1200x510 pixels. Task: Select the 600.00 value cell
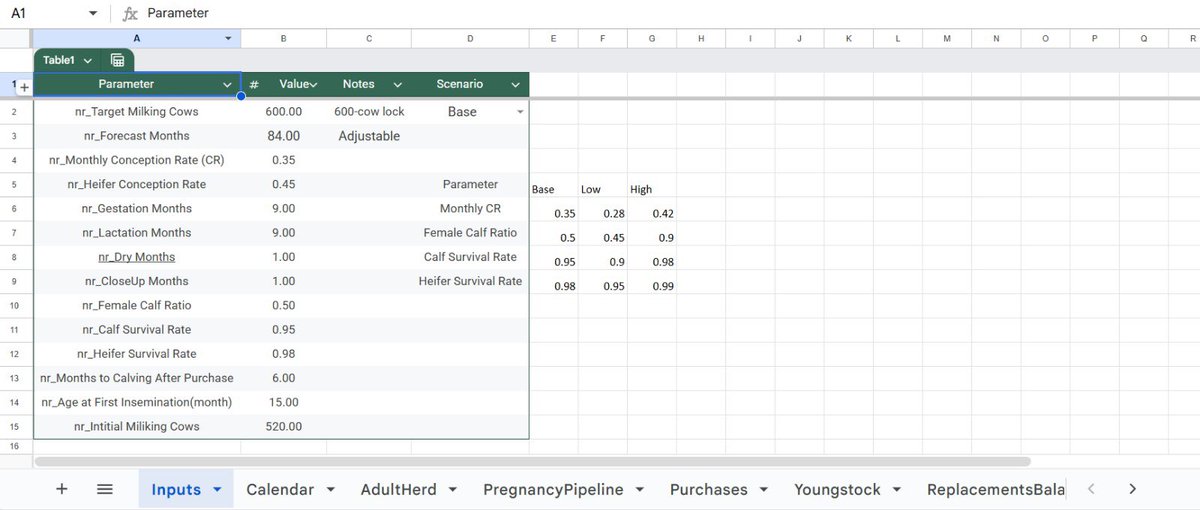284,112
